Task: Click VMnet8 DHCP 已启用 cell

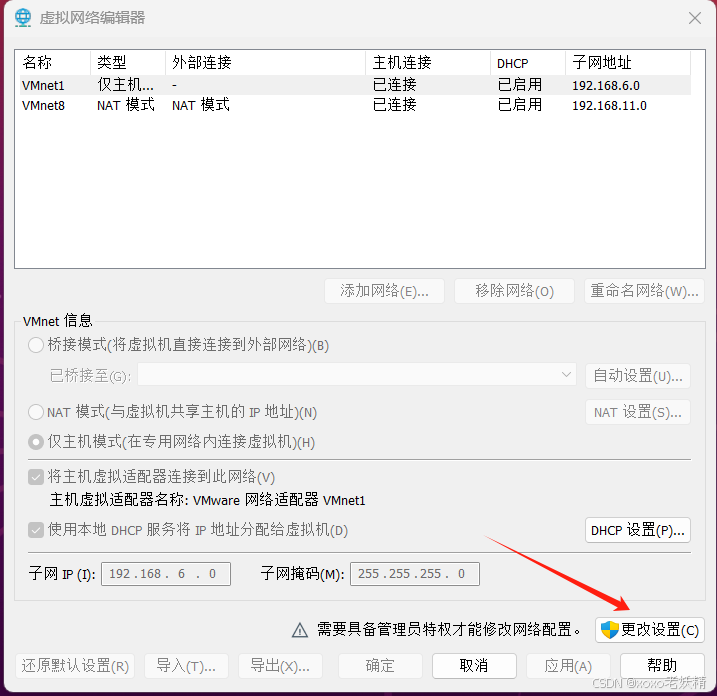Action: coord(520,105)
